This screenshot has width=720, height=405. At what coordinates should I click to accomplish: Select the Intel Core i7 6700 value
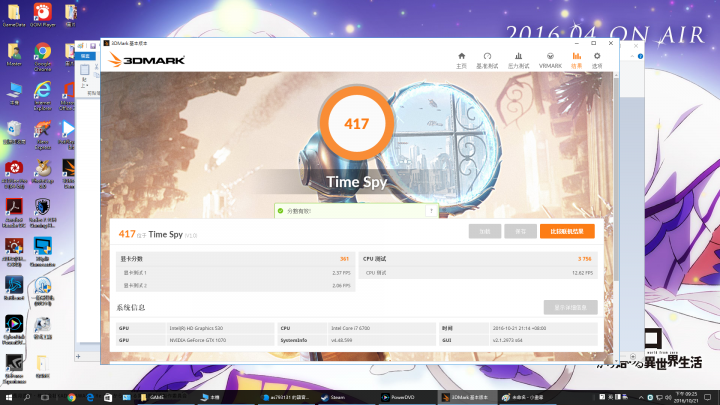(350, 328)
